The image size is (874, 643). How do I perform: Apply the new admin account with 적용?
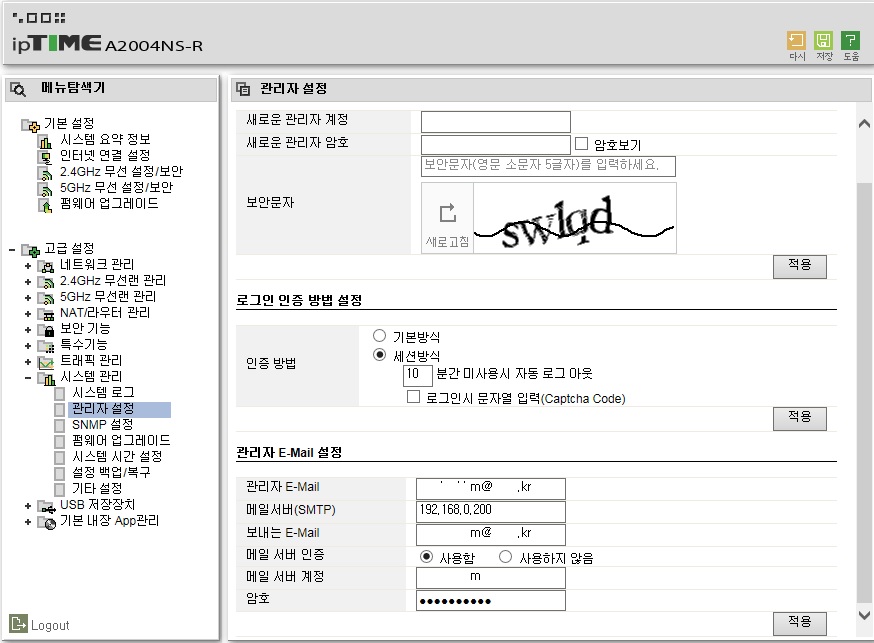pos(800,266)
